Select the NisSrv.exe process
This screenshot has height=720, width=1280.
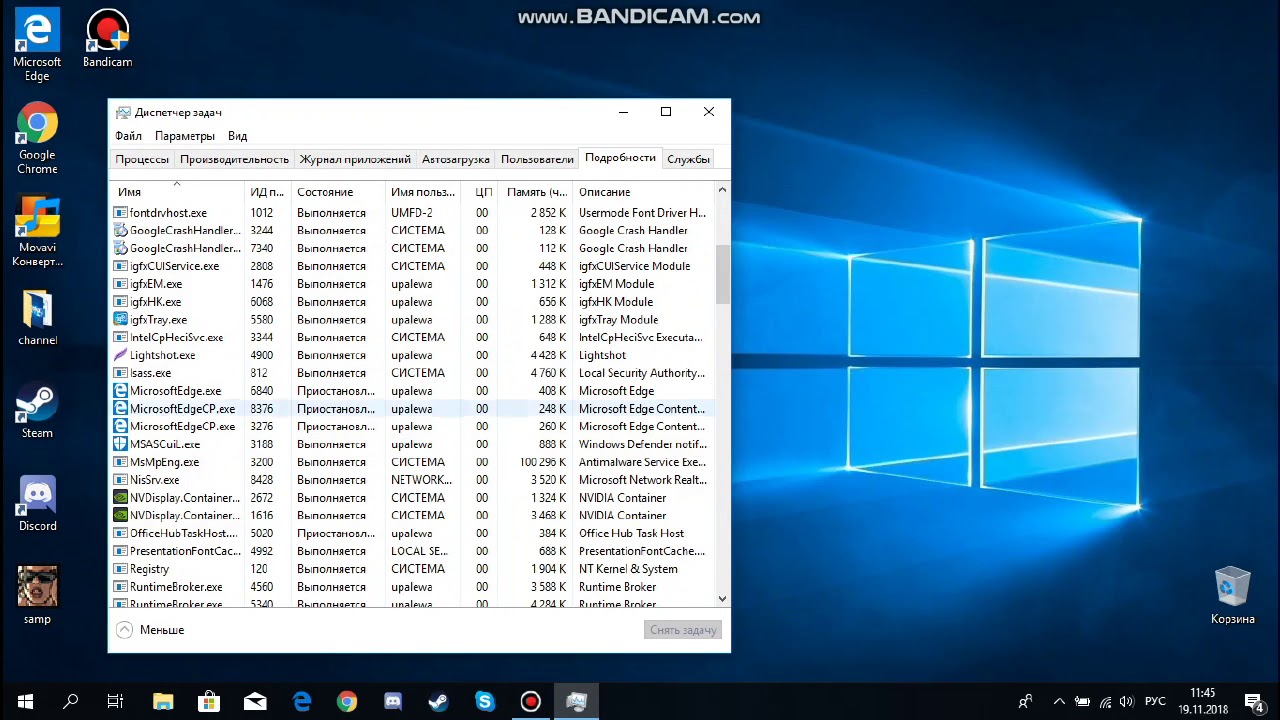tap(411, 480)
